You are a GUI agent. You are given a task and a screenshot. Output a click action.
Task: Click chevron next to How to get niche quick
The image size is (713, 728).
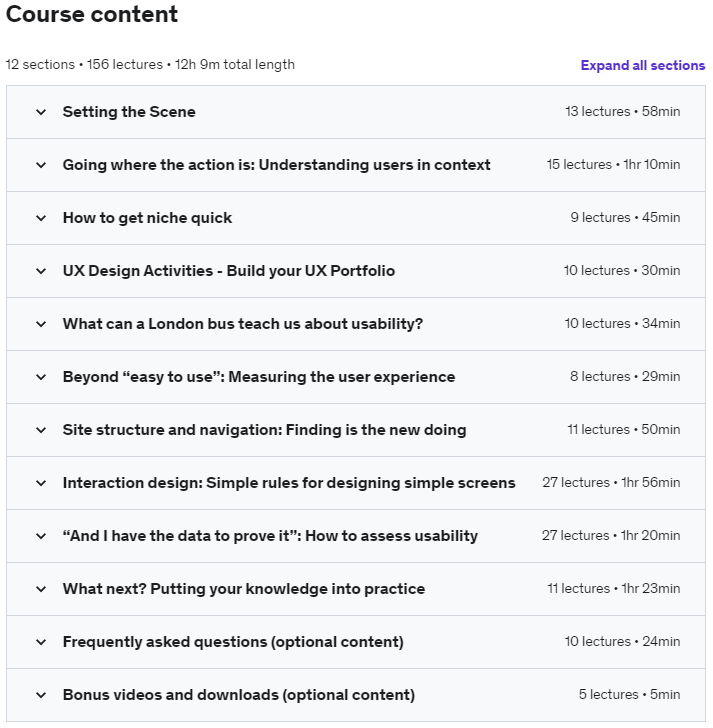pos(41,218)
